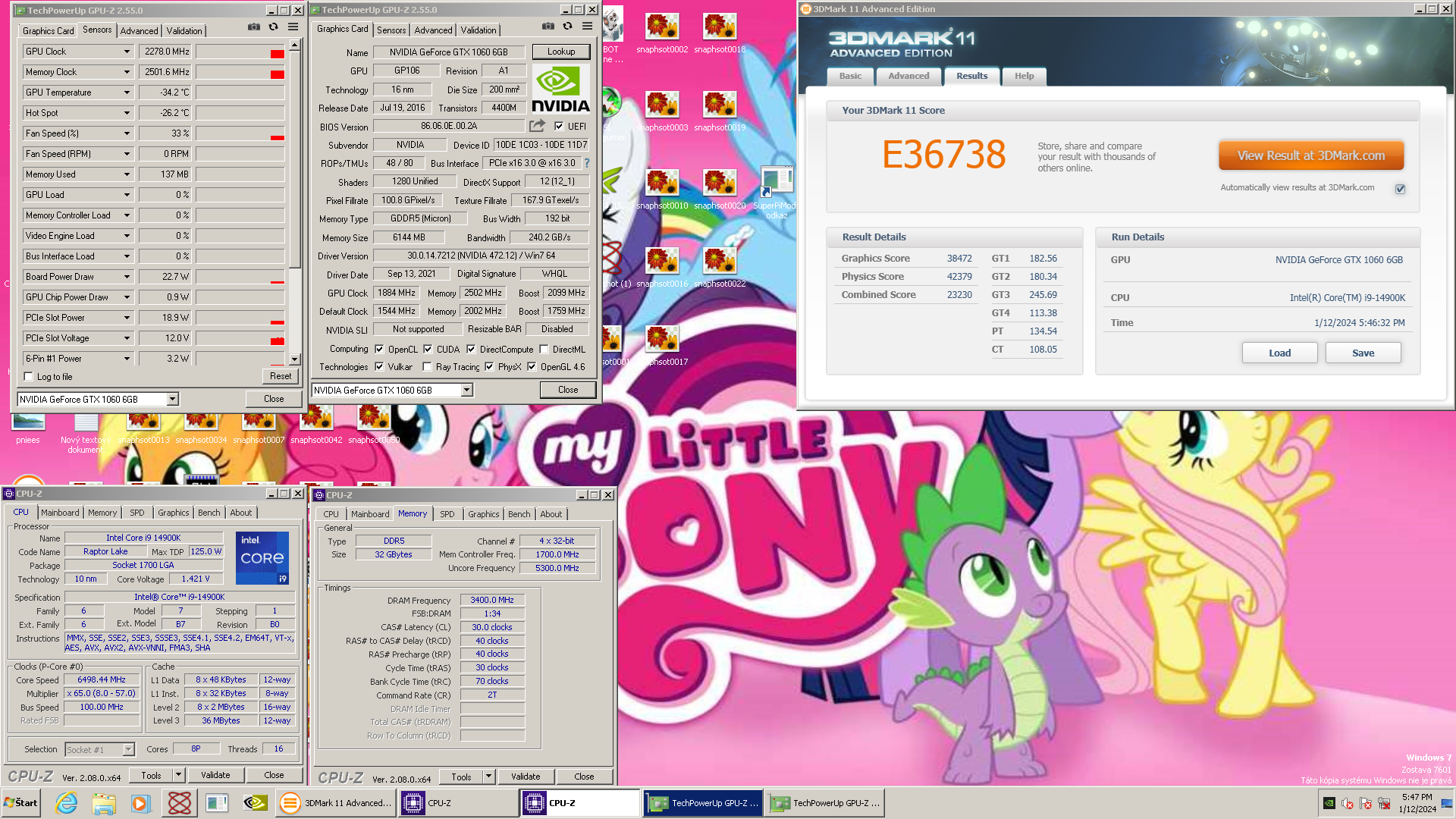The image size is (1456, 819).
Task: Toggle DirectML checkbox
Action: coord(544,350)
